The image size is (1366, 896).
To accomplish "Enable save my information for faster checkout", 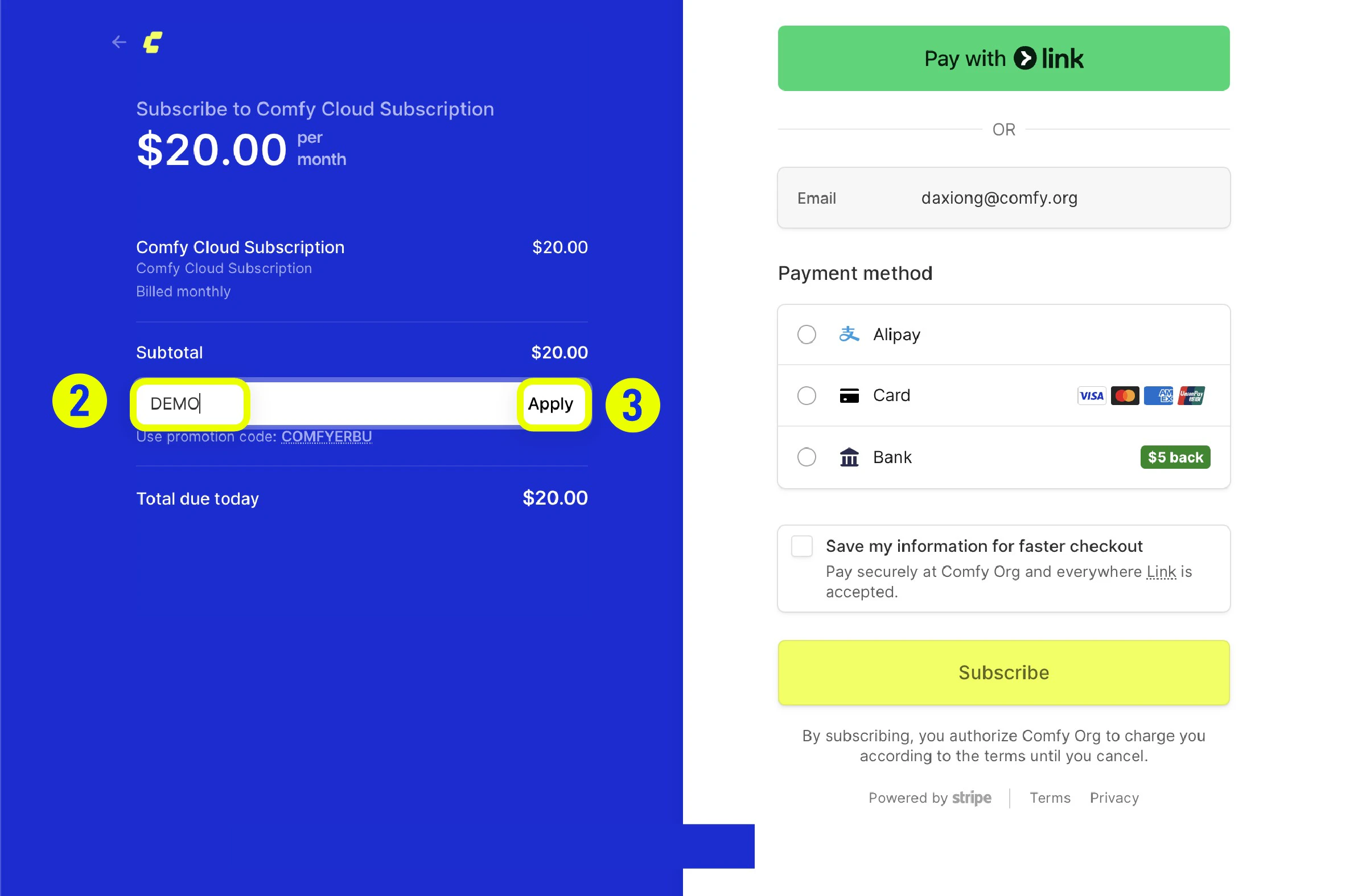I will [801, 546].
